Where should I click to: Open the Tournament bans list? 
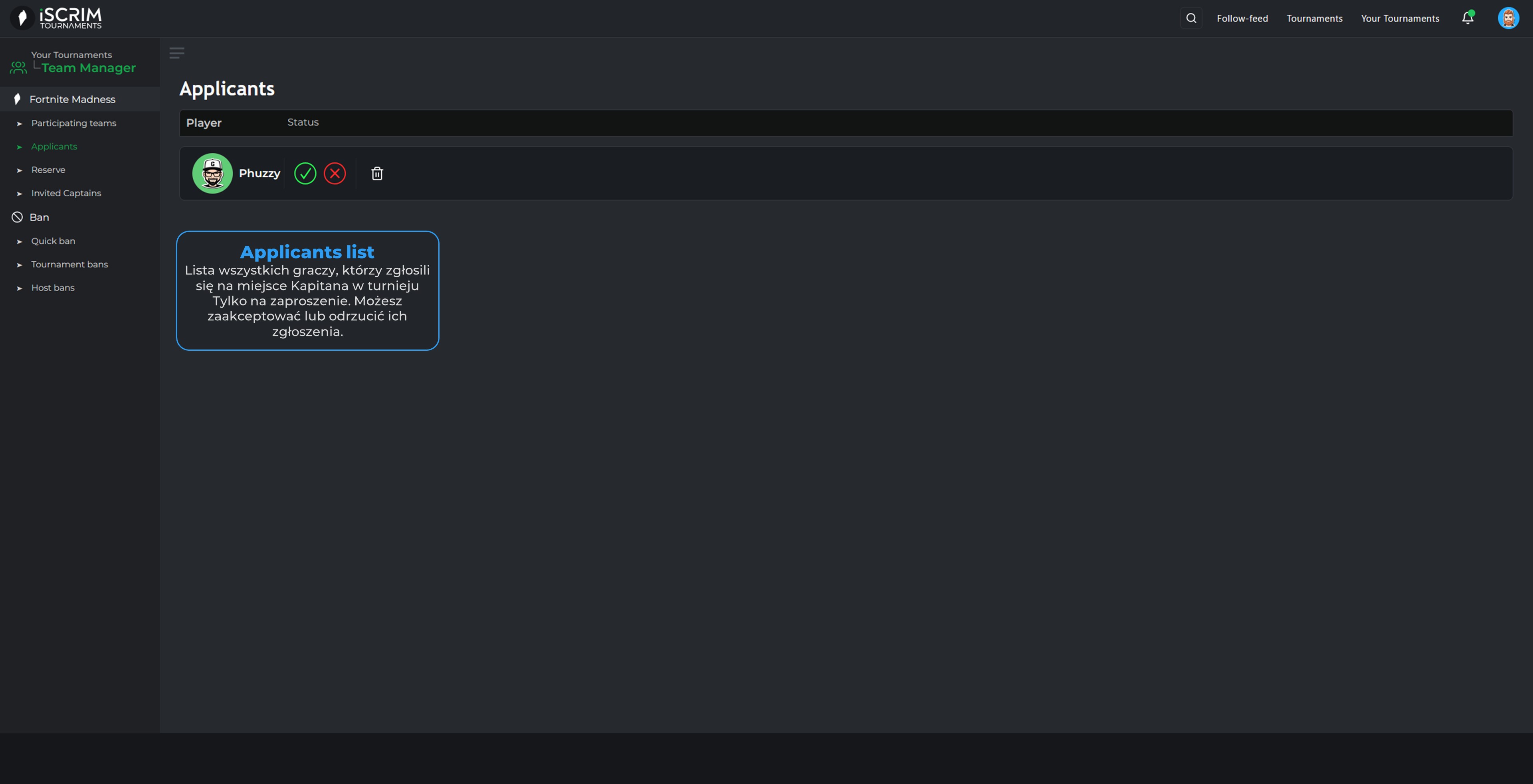tap(69, 264)
